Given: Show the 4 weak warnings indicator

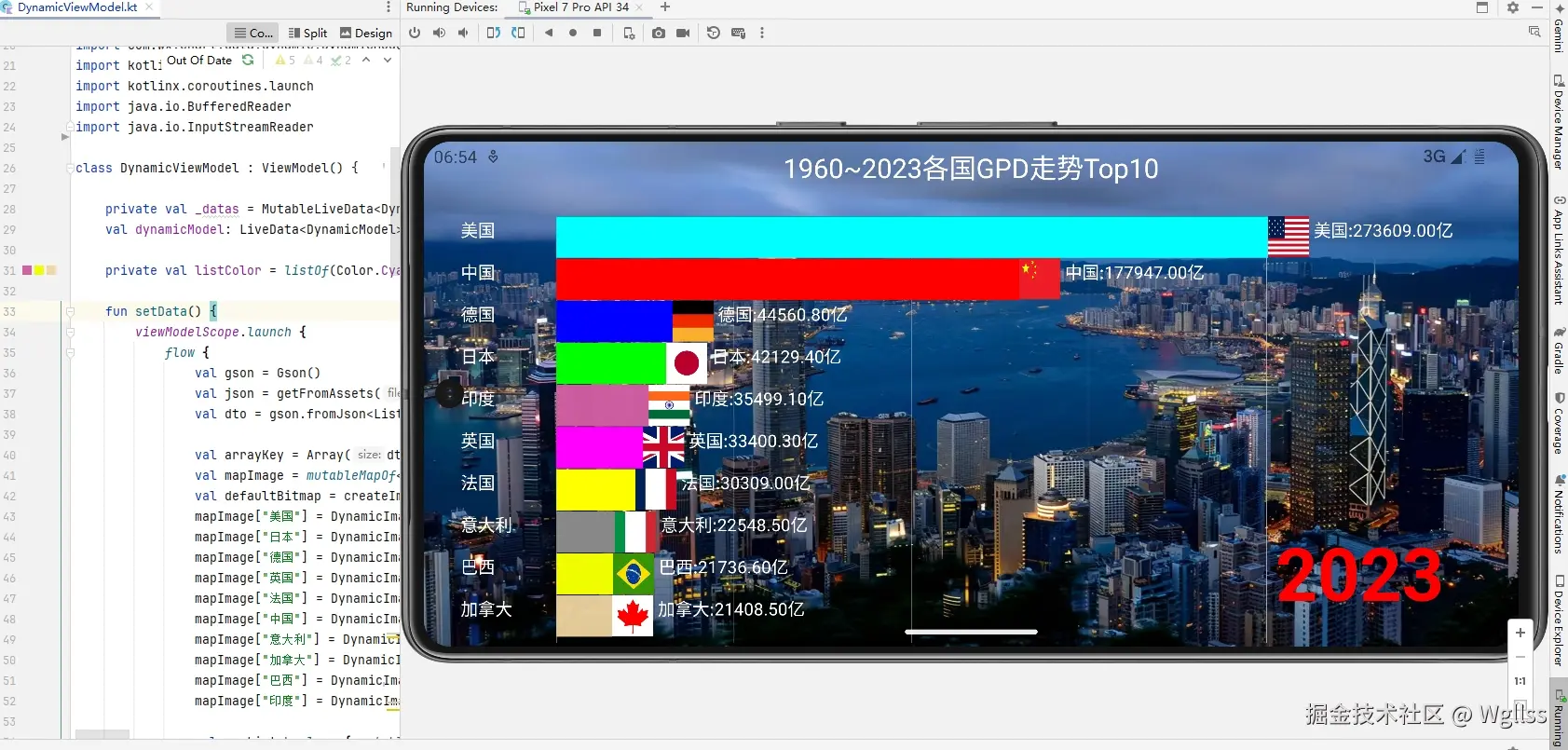Looking at the screenshot, I should coord(313,60).
